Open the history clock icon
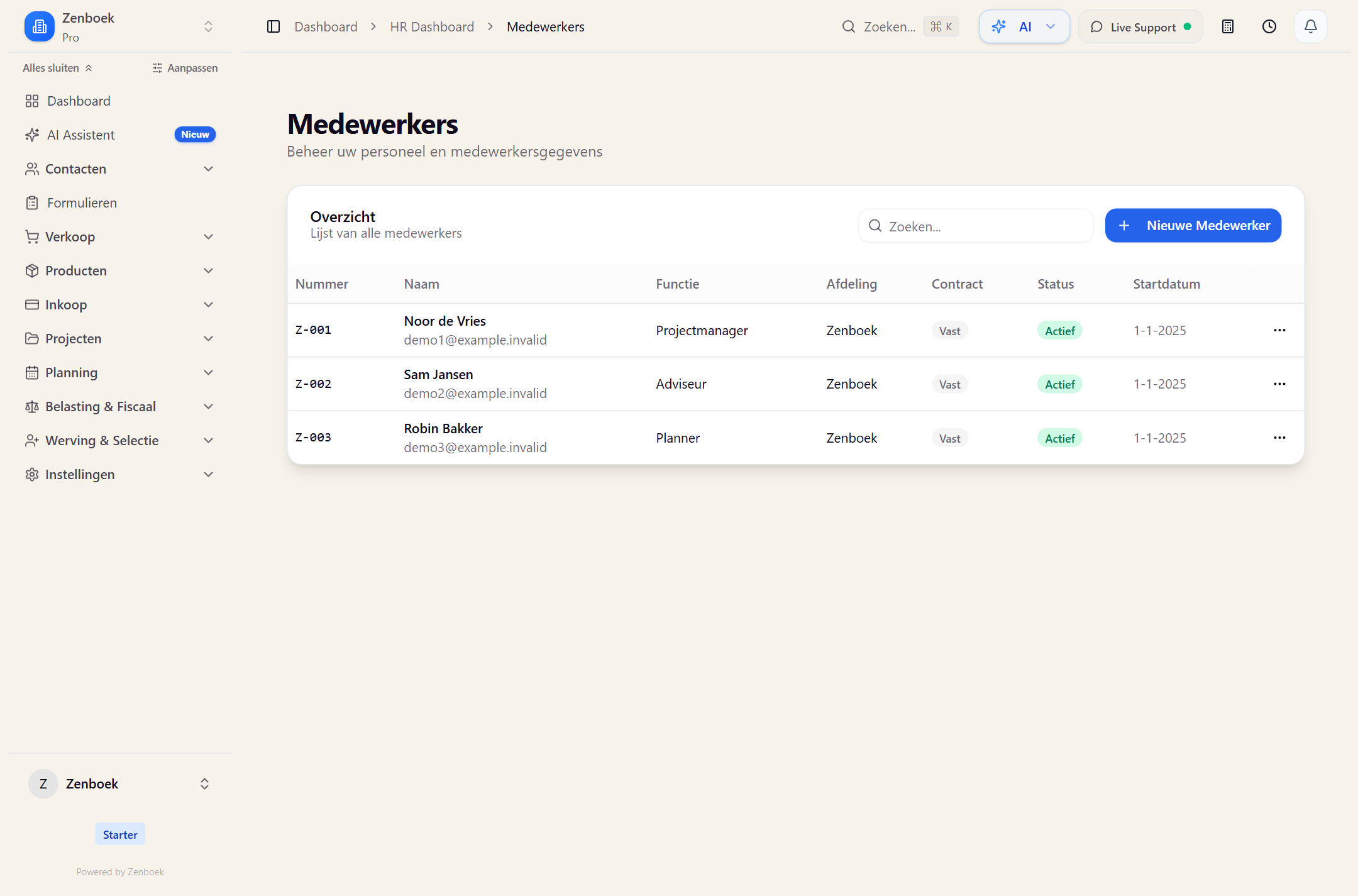 [x=1269, y=26]
